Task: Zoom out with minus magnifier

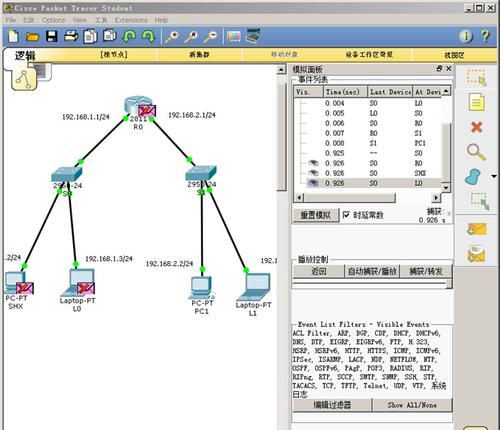Action: (x=211, y=36)
